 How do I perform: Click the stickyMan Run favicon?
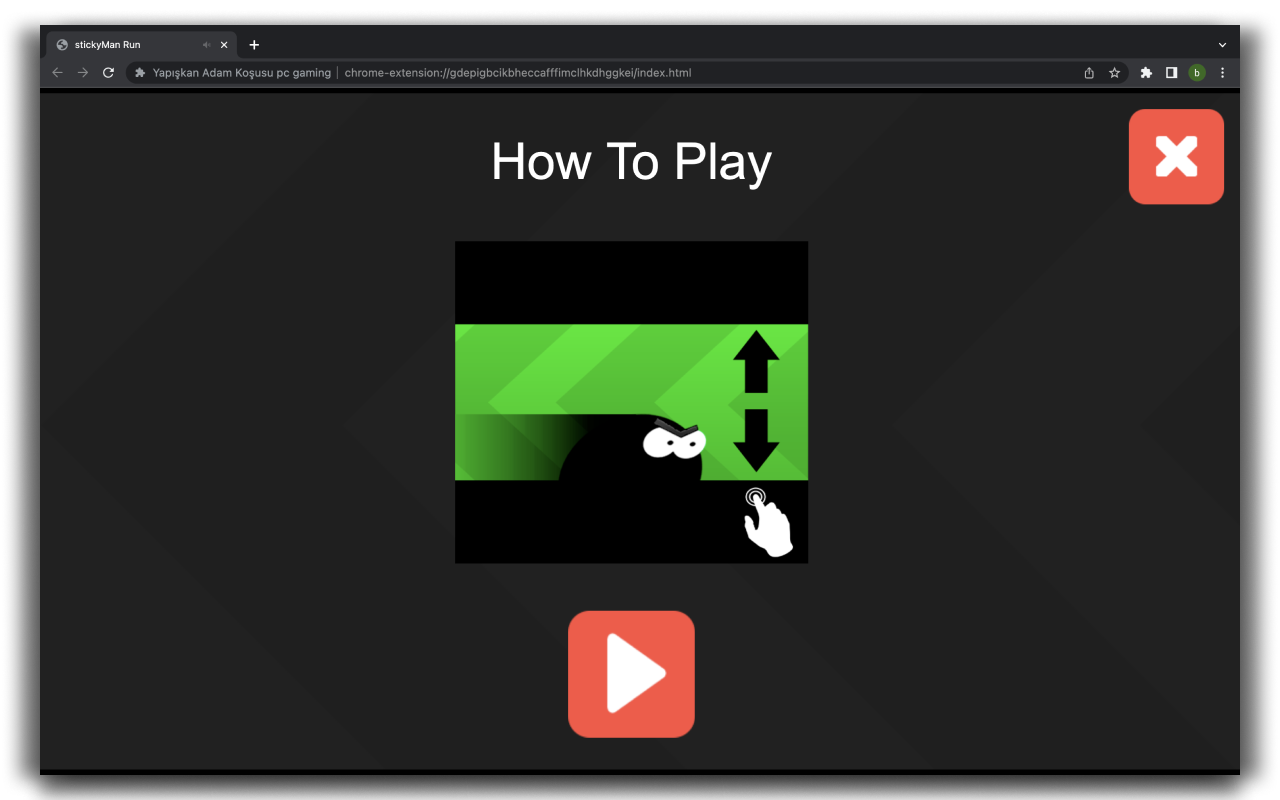pos(62,44)
